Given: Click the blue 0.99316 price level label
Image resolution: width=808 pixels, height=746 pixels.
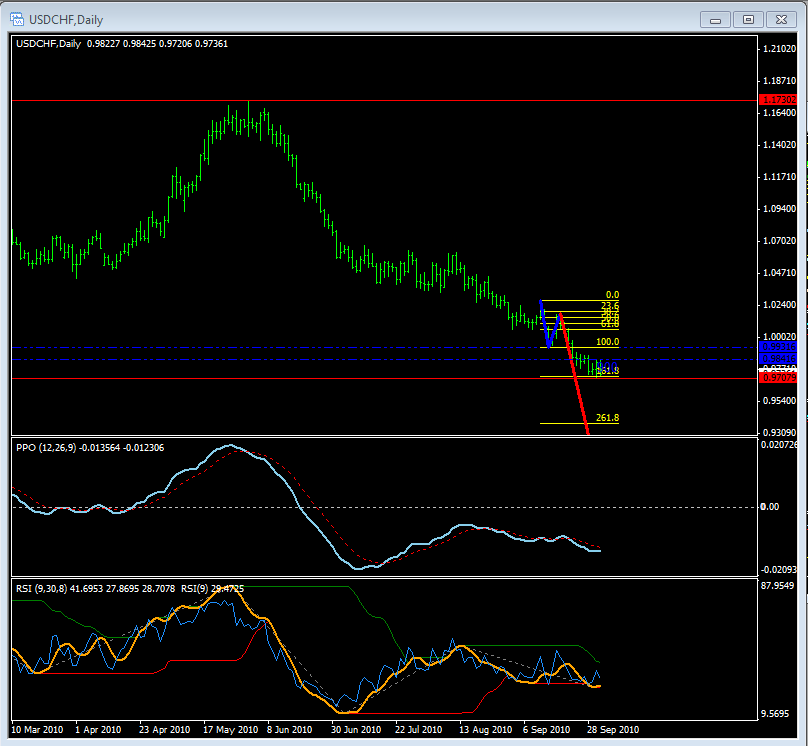Looking at the screenshot, I should pyautogui.click(x=778, y=347).
